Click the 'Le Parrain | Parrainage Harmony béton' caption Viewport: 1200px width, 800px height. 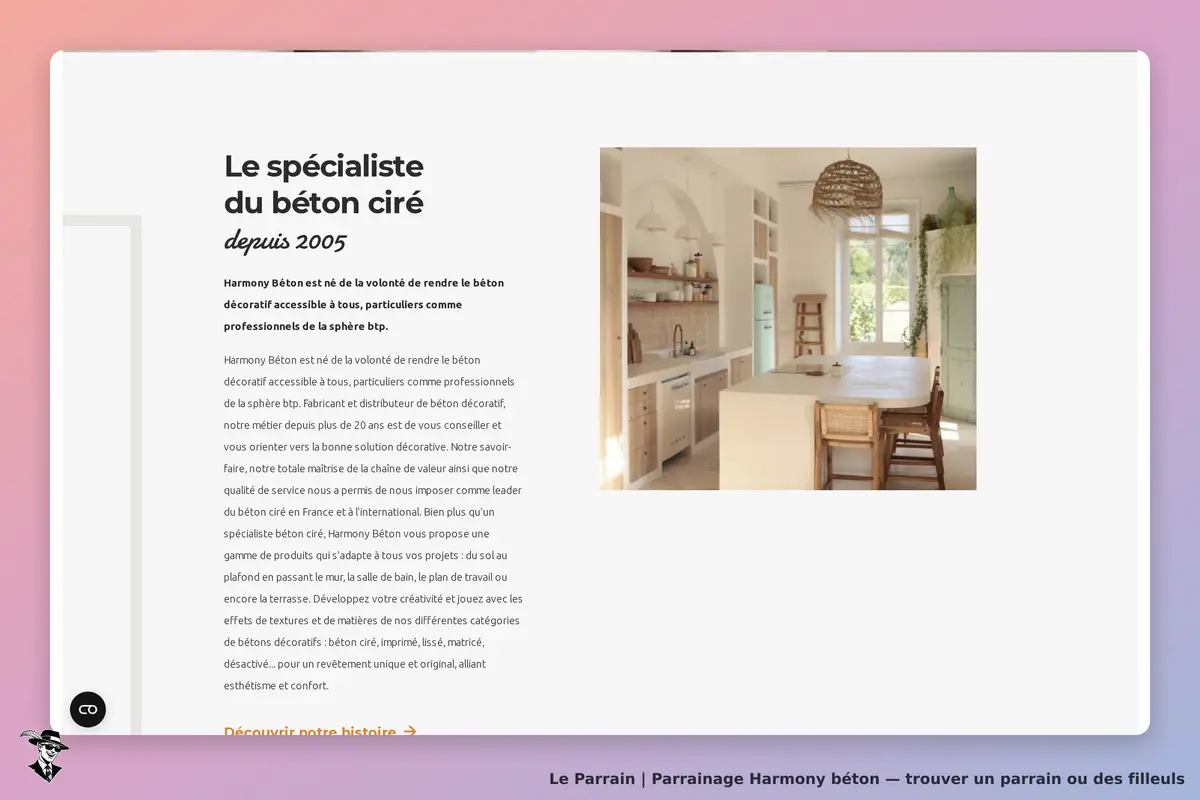pos(866,778)
